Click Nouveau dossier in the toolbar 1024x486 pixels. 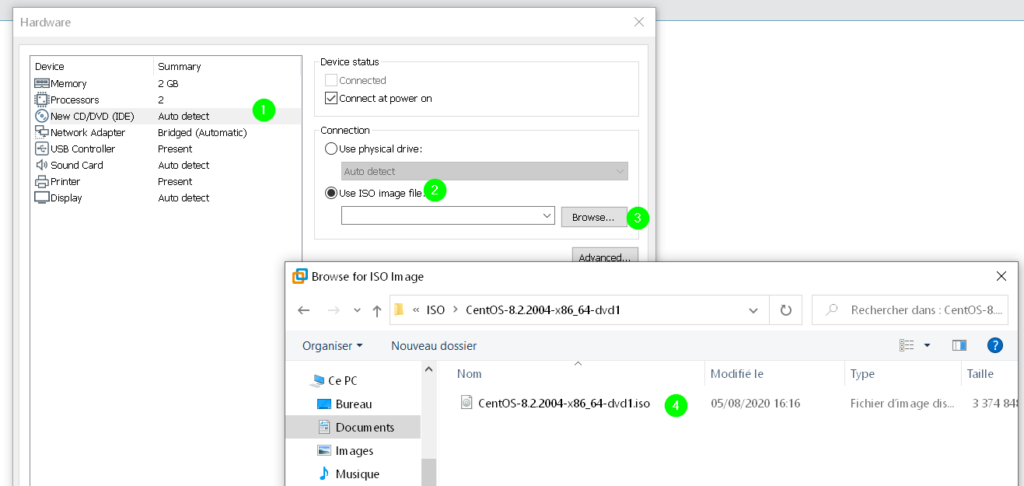[433, 346]
